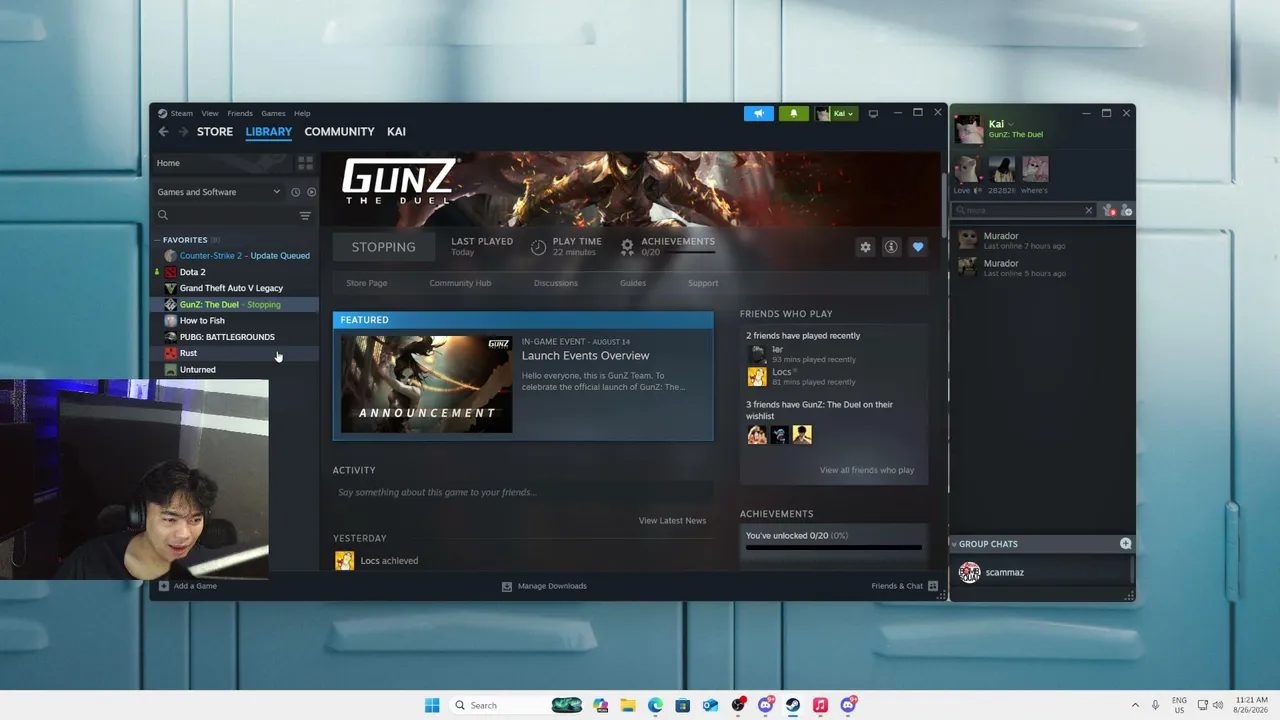The width and height of the screenshot is (1280, 720).
Task: Select Counter-Strike 2 in the library
Action: (236, 256)
